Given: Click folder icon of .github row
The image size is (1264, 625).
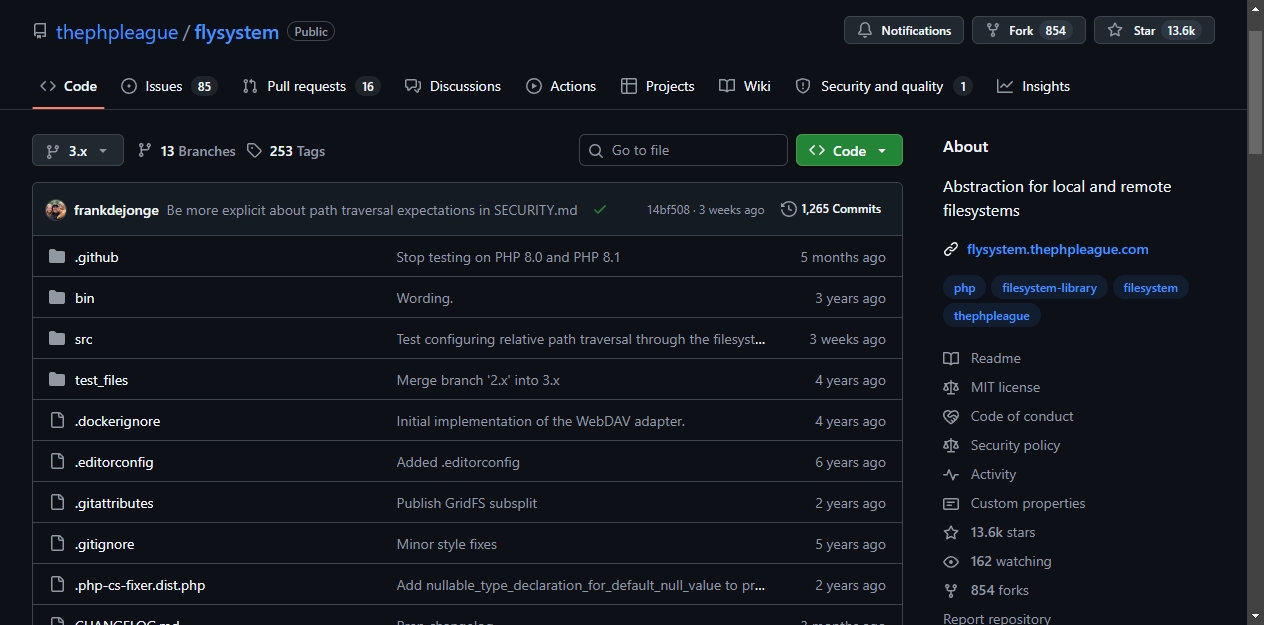Looking at the screenshot, I should click(x=57, y=257).
